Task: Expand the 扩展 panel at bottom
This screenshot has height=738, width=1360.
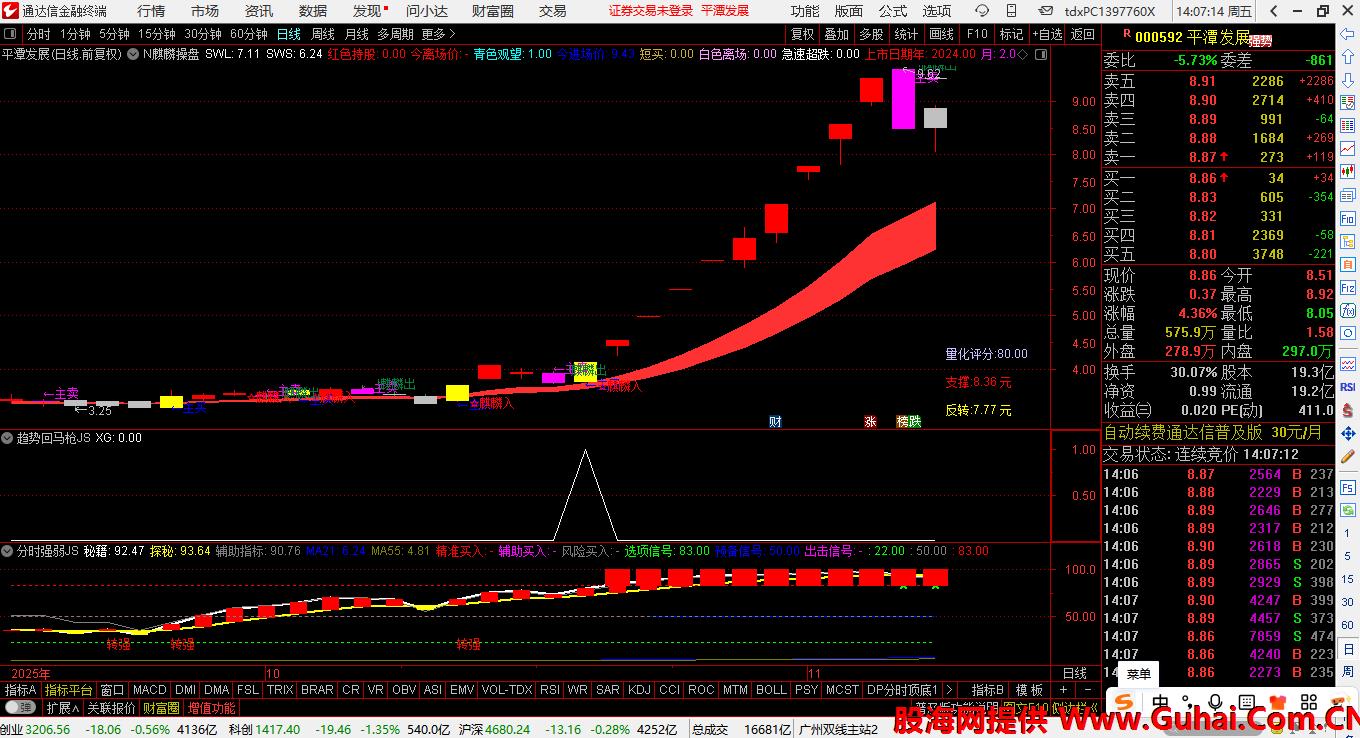Action: pos(62,708)
